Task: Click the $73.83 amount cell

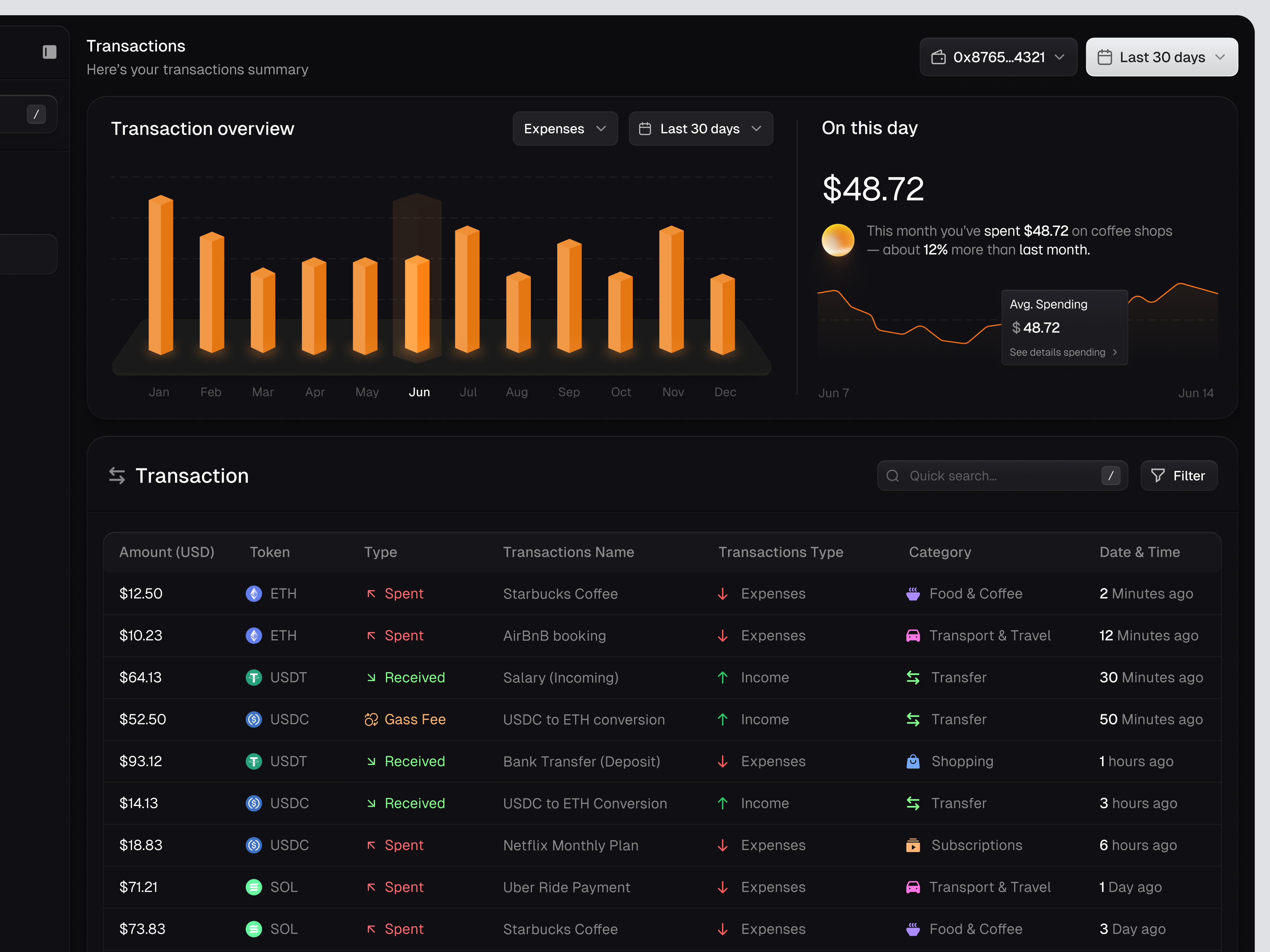Action: point(142,929)
